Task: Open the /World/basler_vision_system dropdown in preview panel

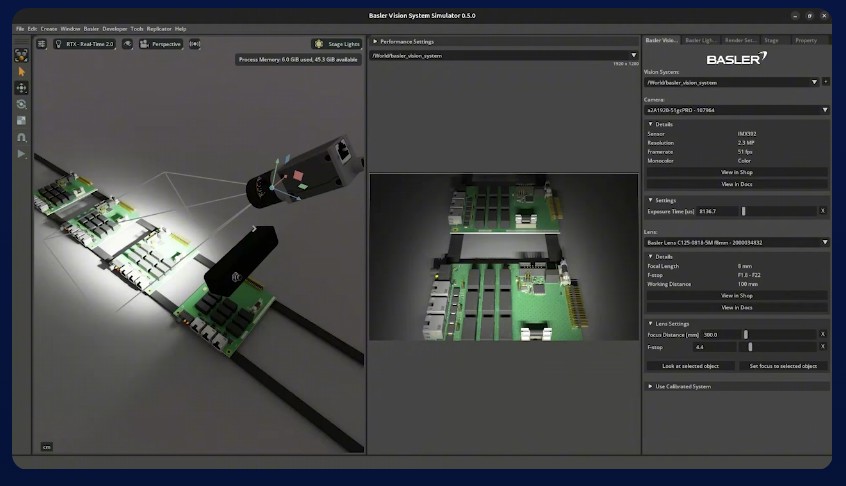Action: point(504,55)
